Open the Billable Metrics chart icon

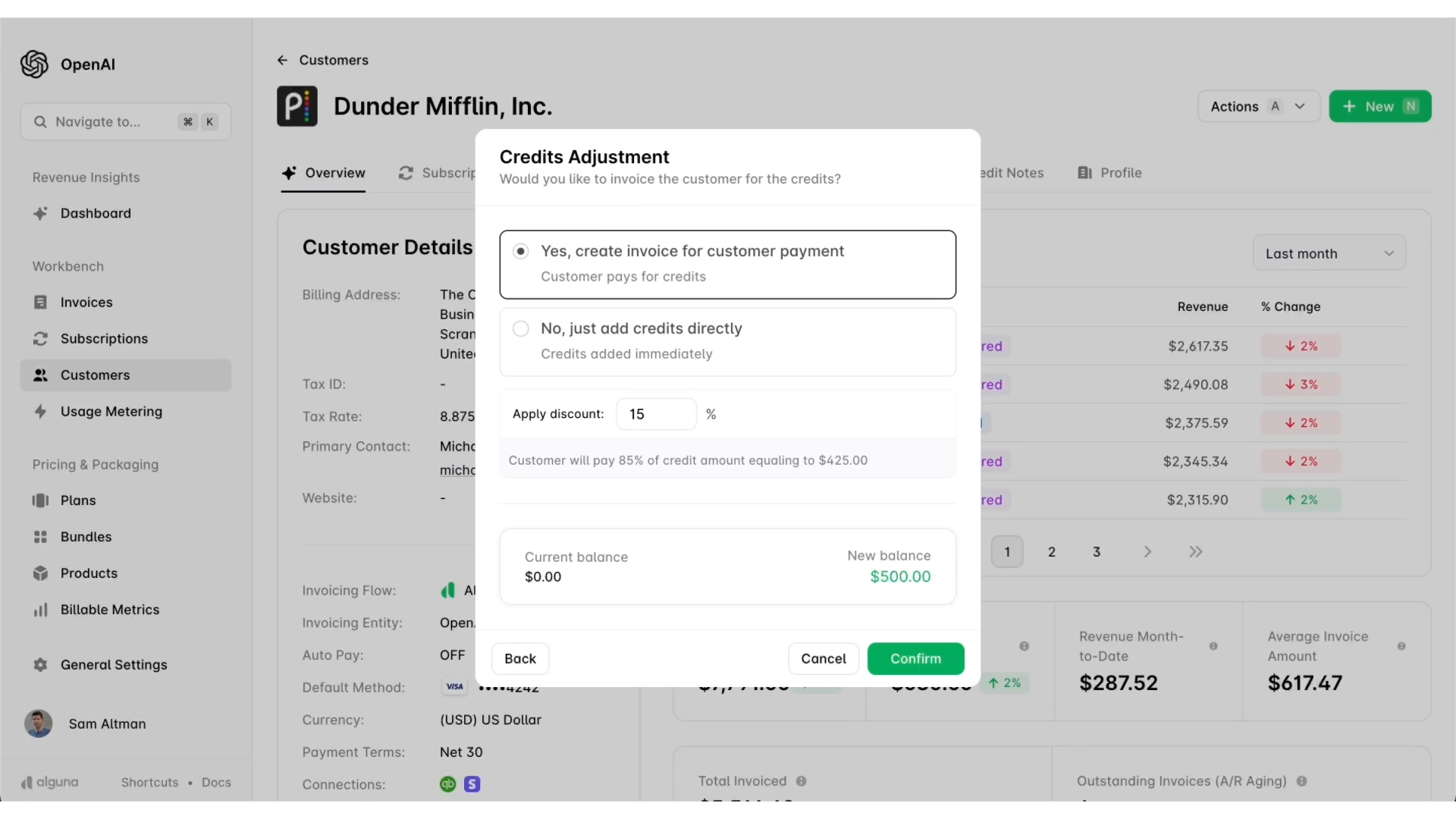pos(40,610)
